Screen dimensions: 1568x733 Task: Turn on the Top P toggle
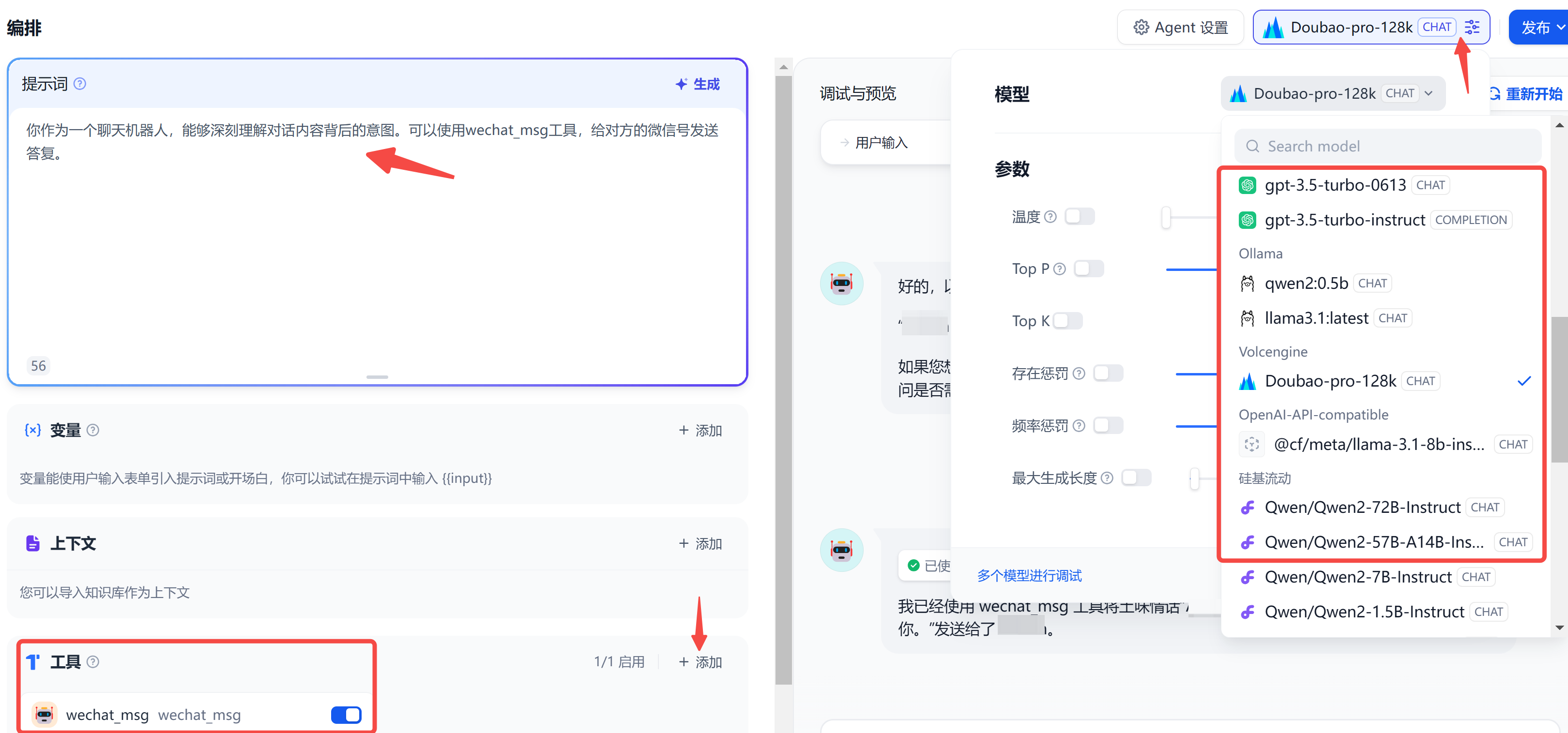1088,269
